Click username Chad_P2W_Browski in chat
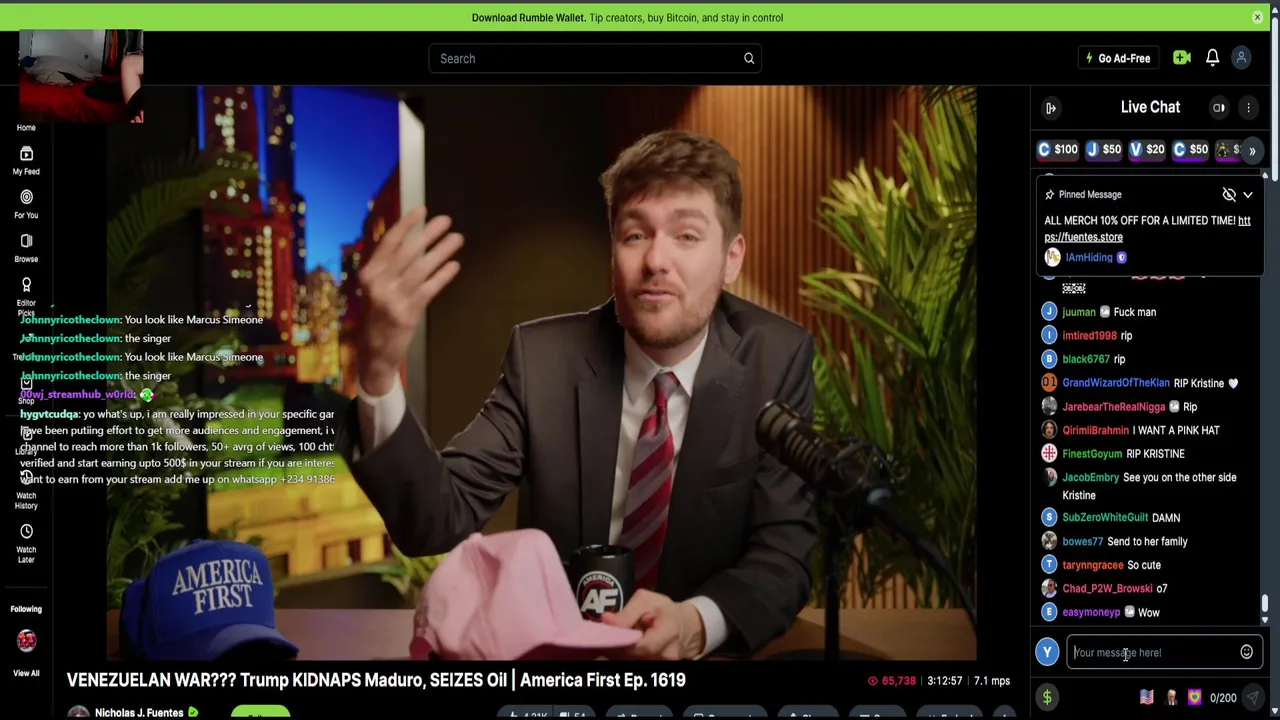The image size is (1280, 720). coord(1107,588)
